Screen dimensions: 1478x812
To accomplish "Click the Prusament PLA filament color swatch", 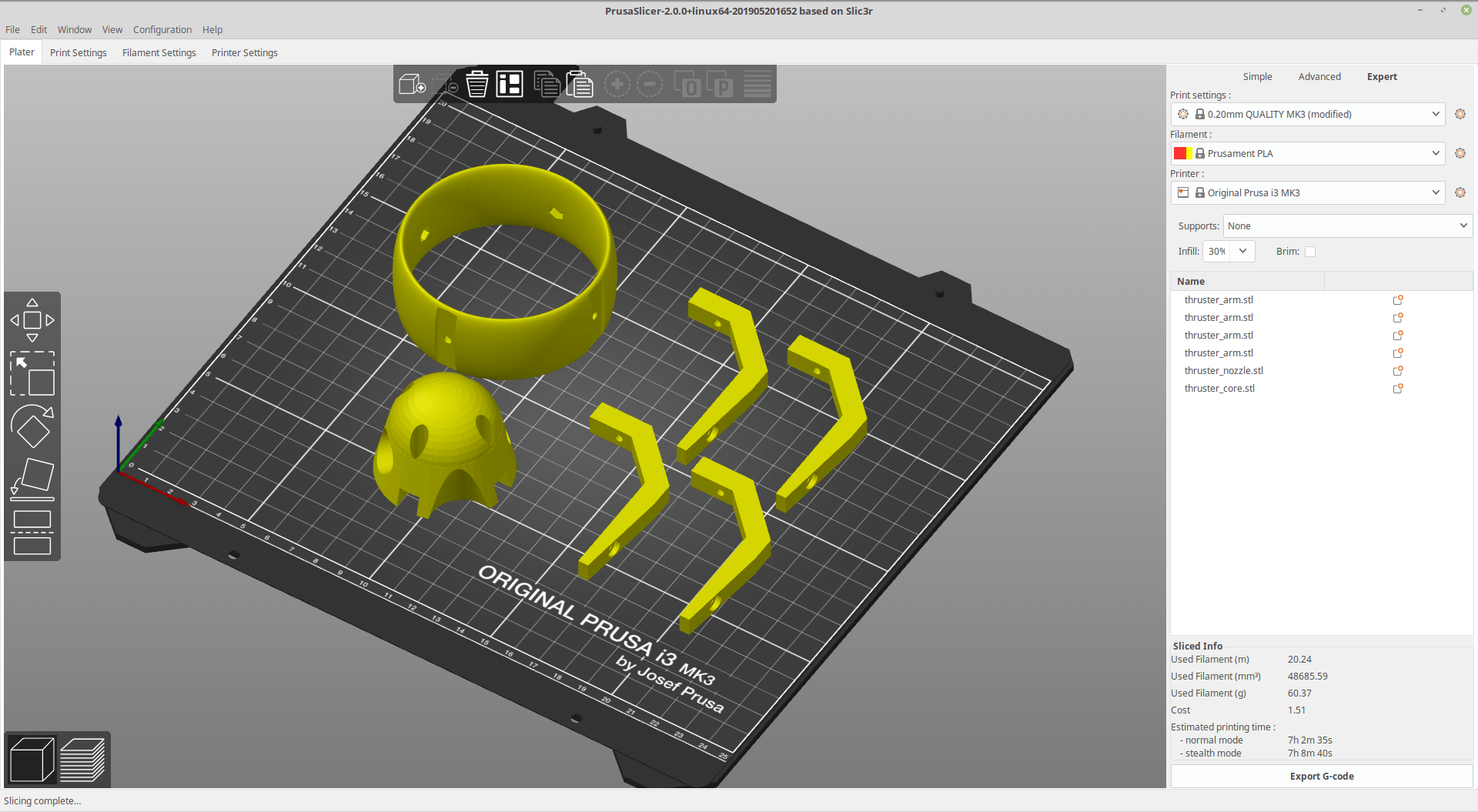I will coord(1185,153).
